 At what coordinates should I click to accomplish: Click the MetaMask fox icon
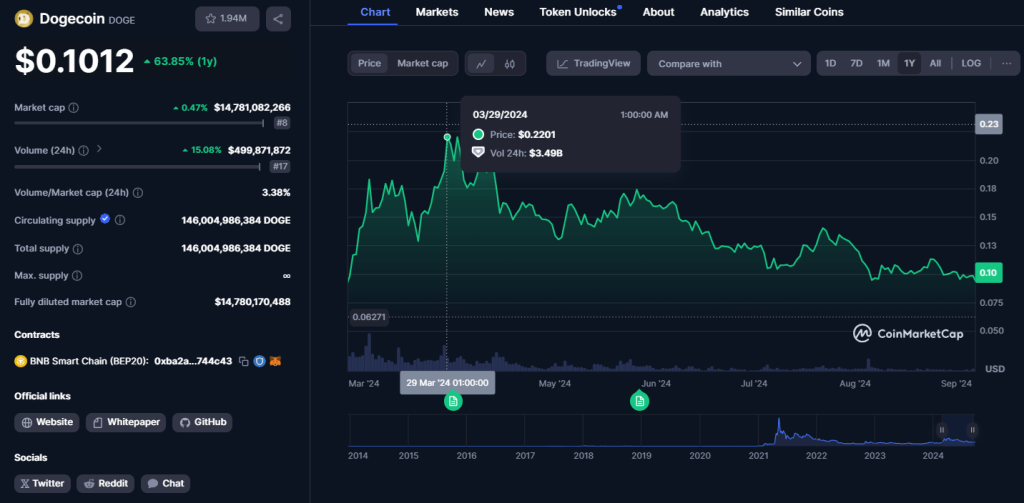point(275,361)
